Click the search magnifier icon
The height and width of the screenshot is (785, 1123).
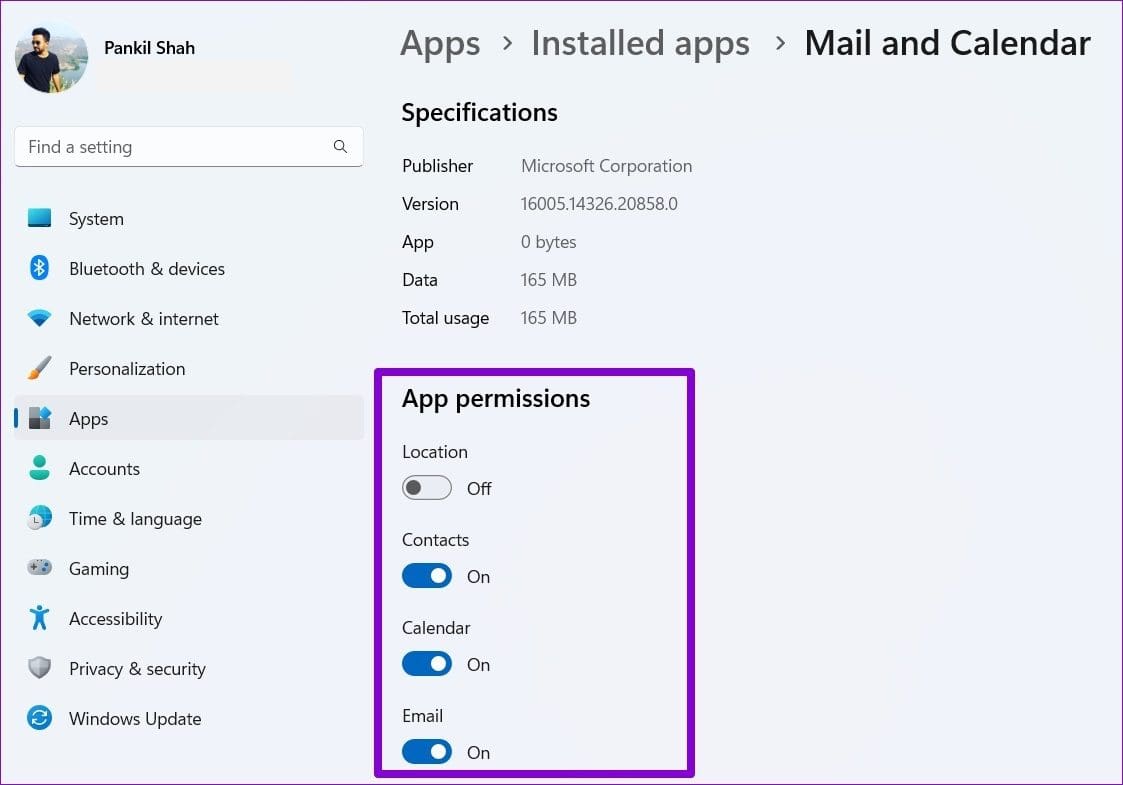coord(340,147)
